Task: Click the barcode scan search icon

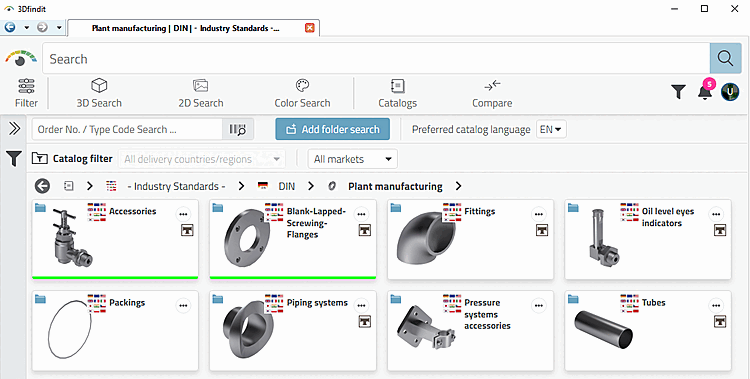Action: click(x=238, y=129)
